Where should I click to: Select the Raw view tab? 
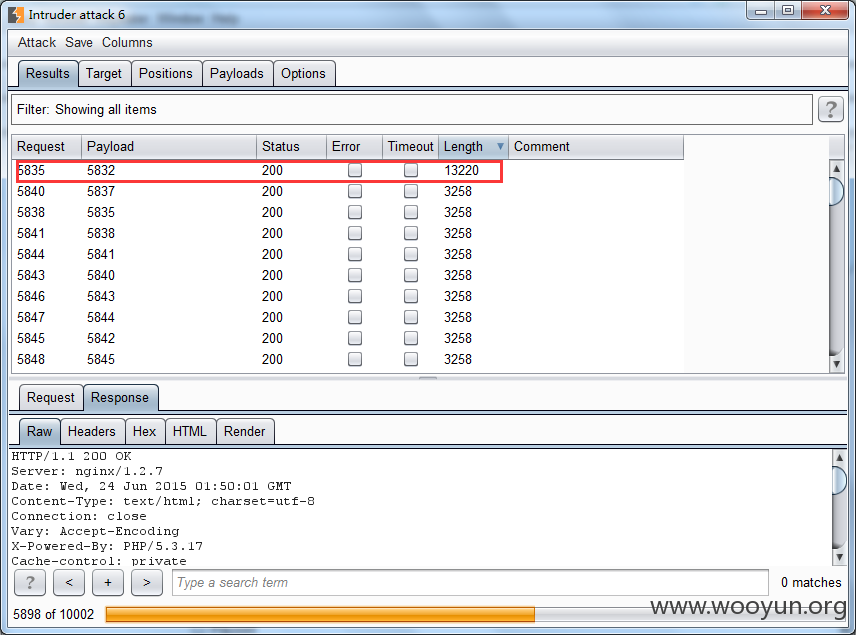tap(39, 431)
